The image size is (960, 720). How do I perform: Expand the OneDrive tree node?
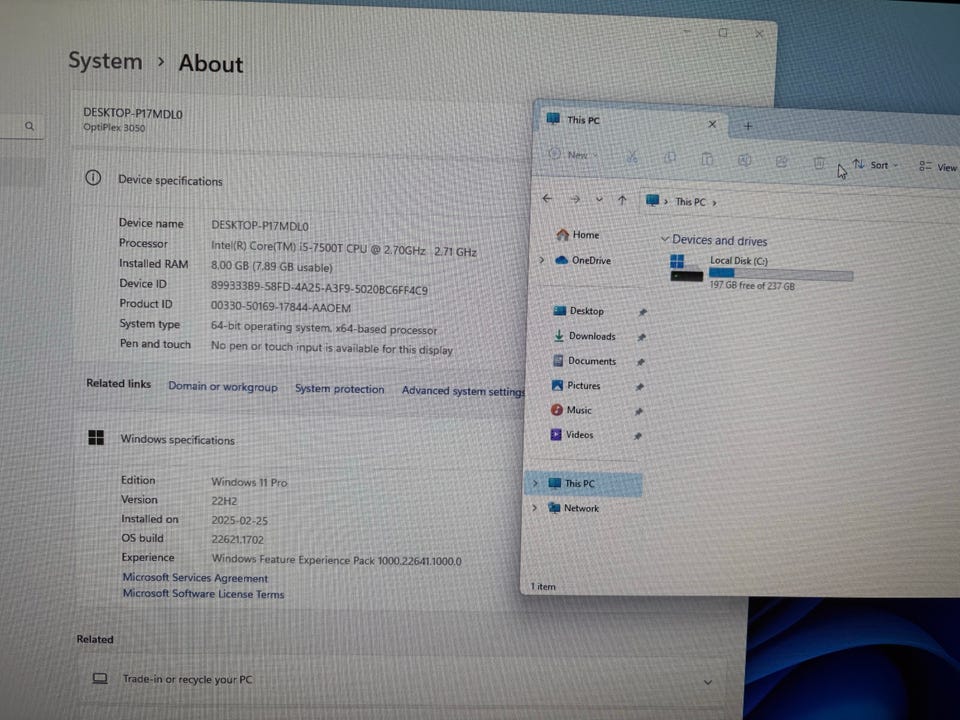tap(541, 260)
